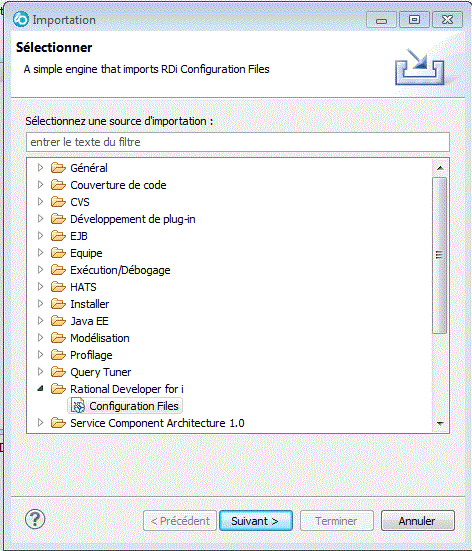Expand the Développement de plug-in node
472x551 pixels.
(x=40, y=219)
